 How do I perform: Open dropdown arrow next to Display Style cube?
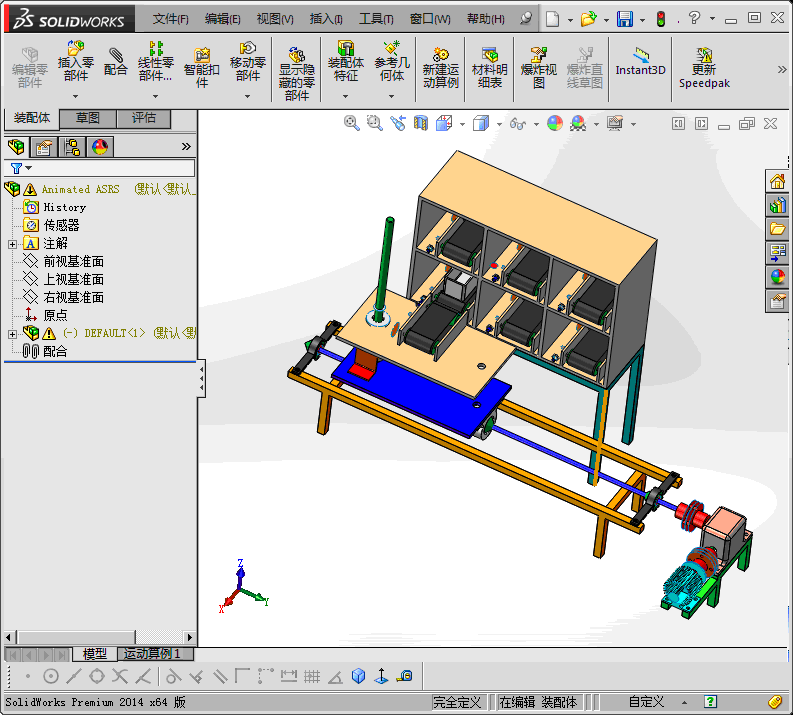tap(499, 124)
